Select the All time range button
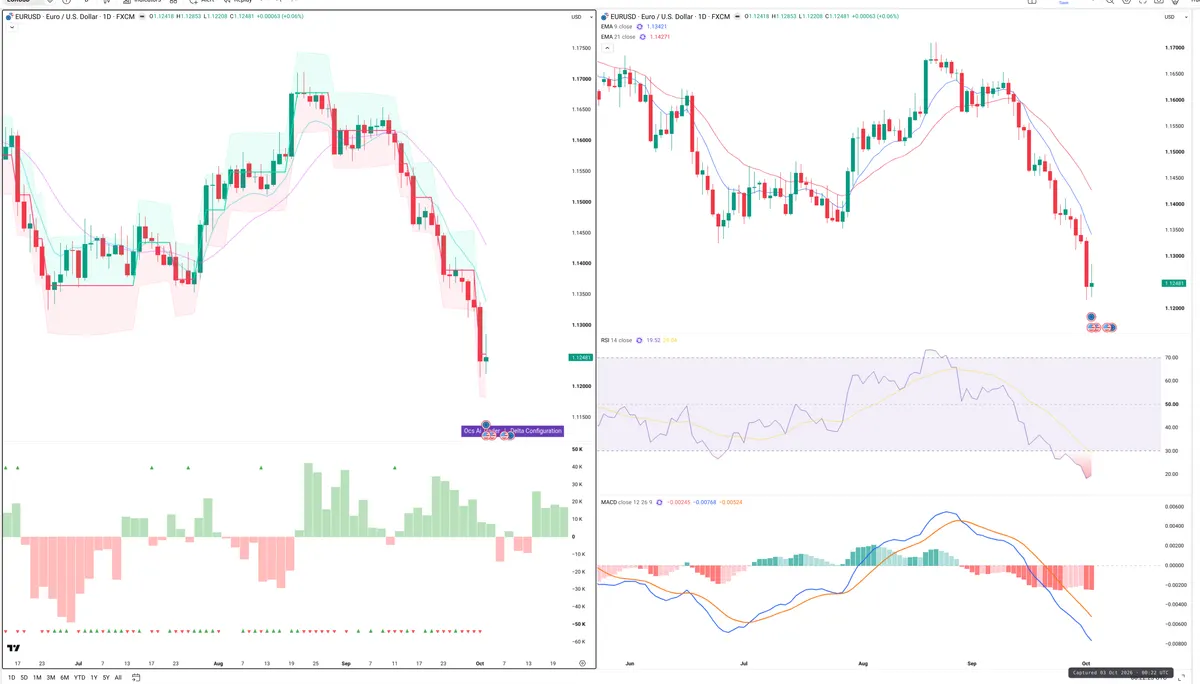This screenshot has height=684, width=1200. tap(118, 677)
